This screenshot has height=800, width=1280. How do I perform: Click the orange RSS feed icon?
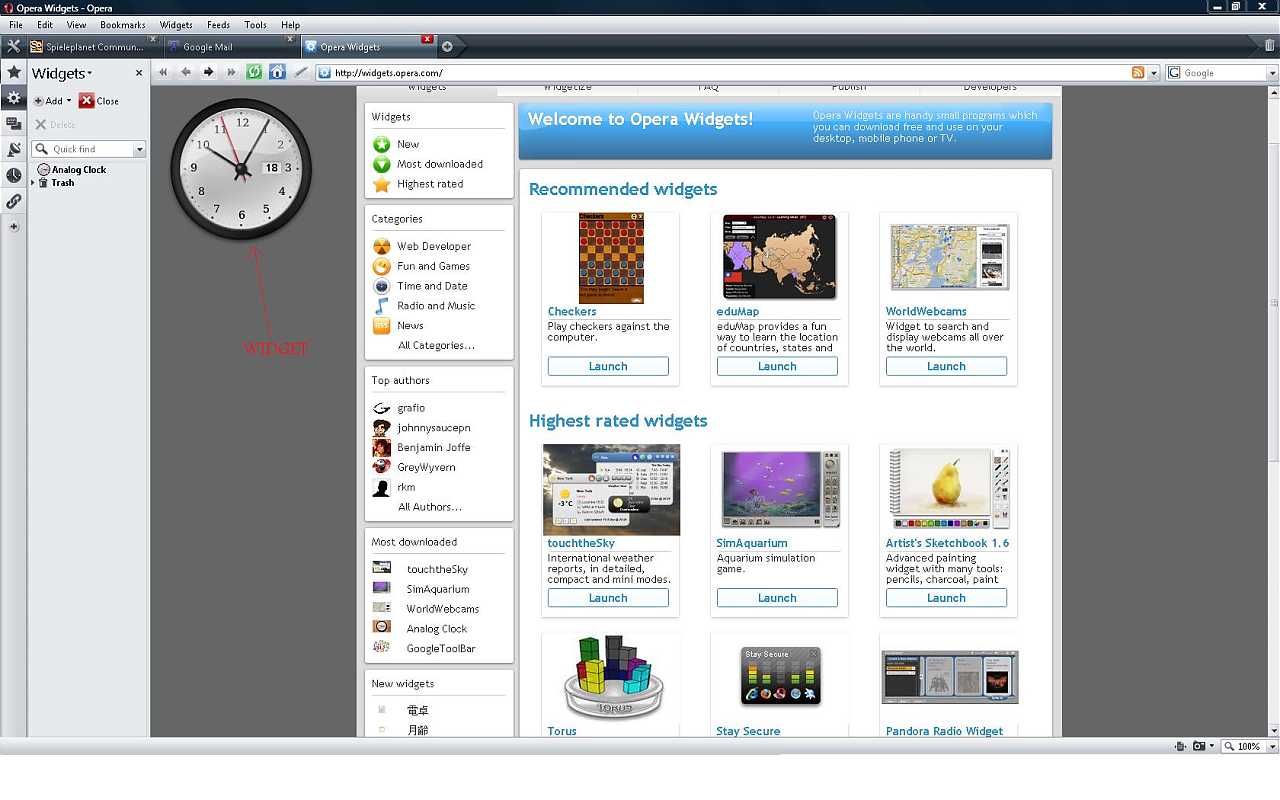pyautogui.click(x=1137, y=73)
